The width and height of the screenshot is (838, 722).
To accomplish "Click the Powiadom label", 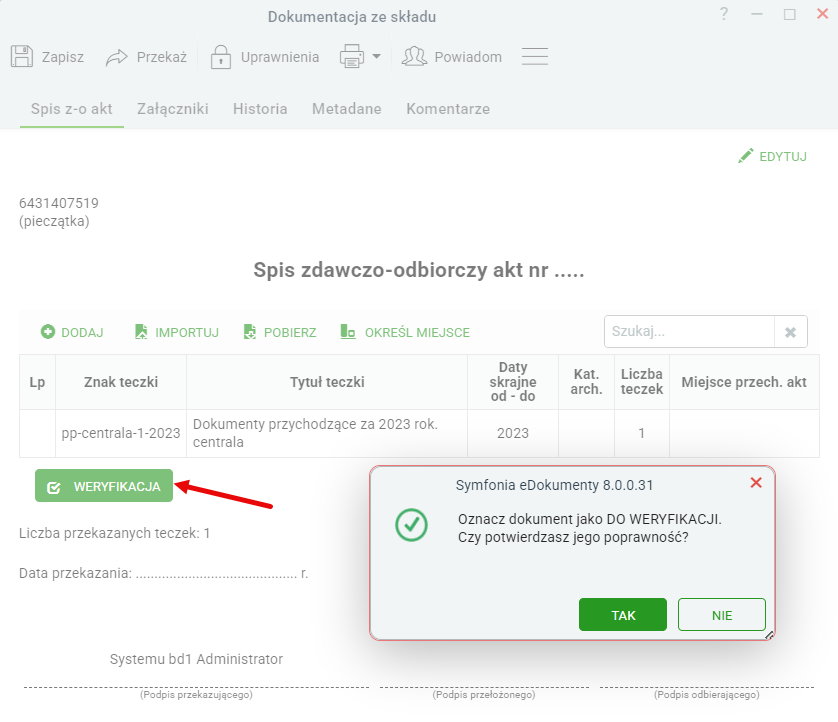I will 468,57.
